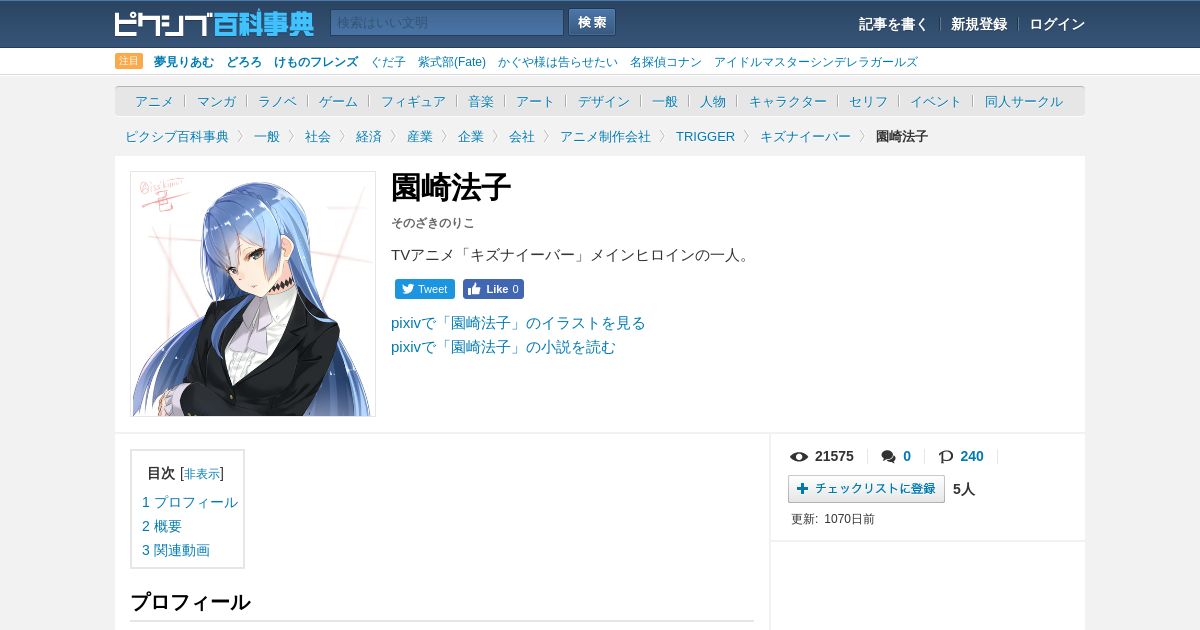The width and height of the screenshot is (1200, 630).
Task: Select the 同人サークル category tab
Action: (x=1024, y=101)
